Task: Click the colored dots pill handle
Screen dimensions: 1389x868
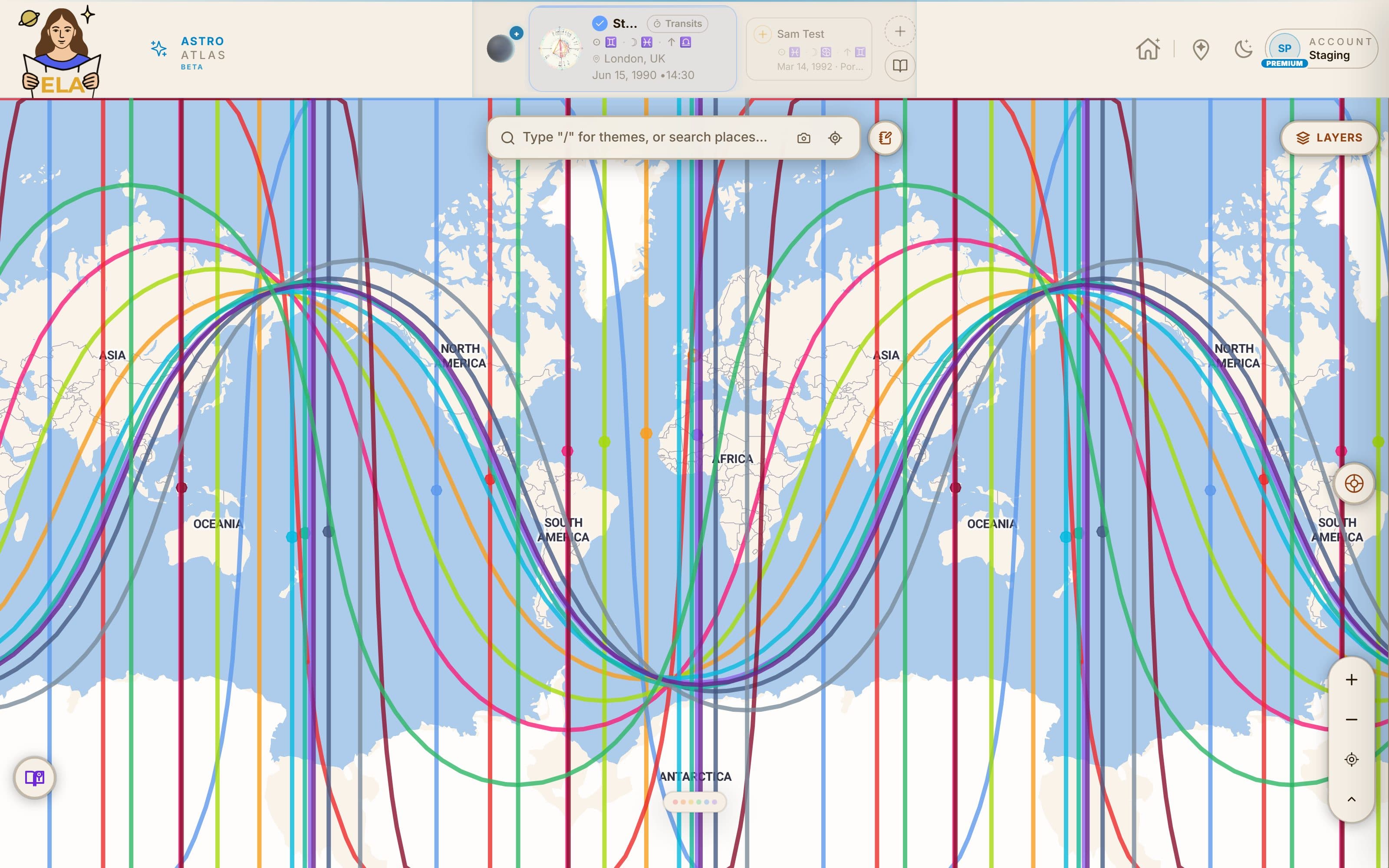Action: click(694, 802)
